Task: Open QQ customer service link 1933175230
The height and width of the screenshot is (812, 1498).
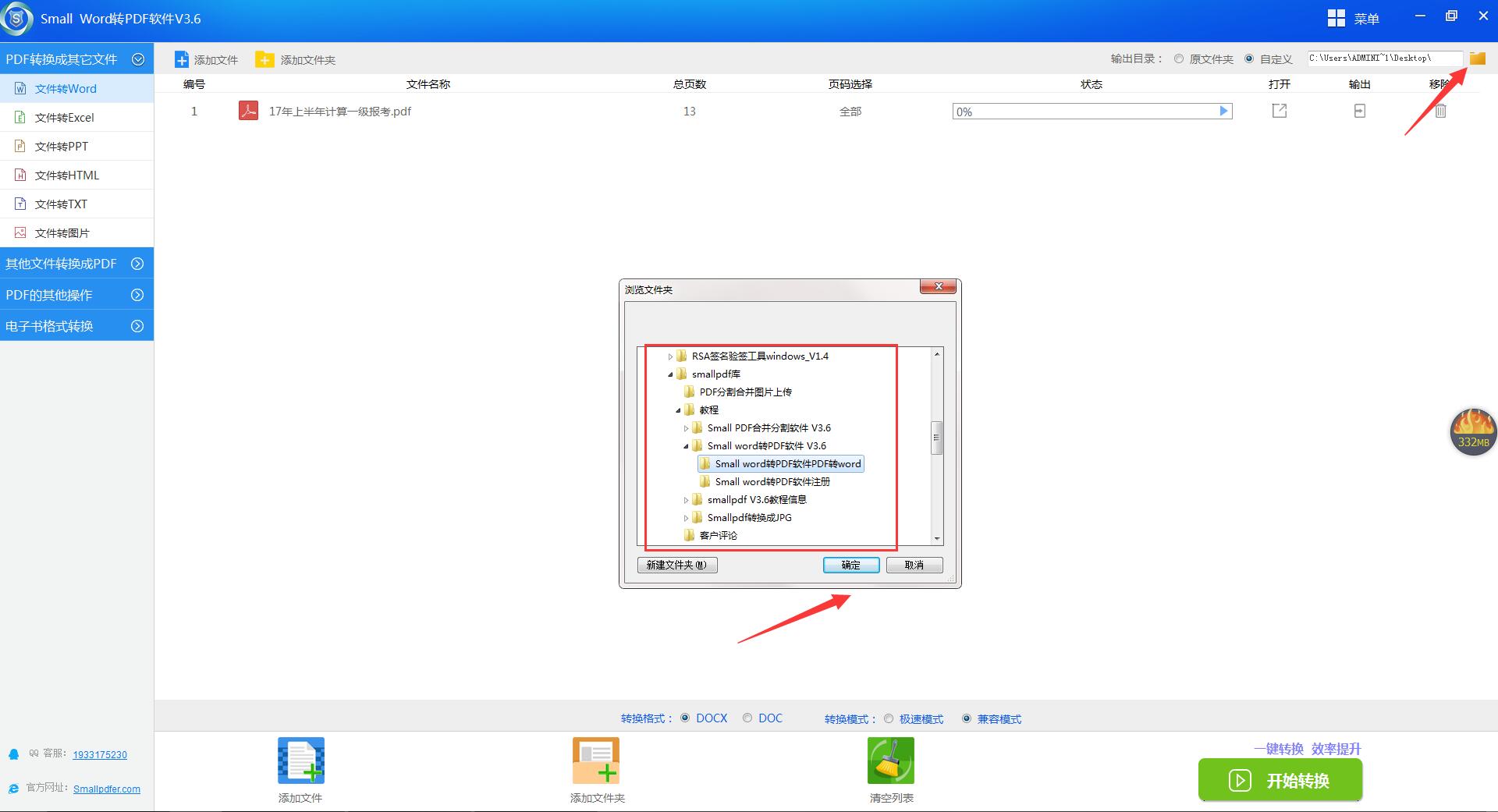Action: click(100, 754)
